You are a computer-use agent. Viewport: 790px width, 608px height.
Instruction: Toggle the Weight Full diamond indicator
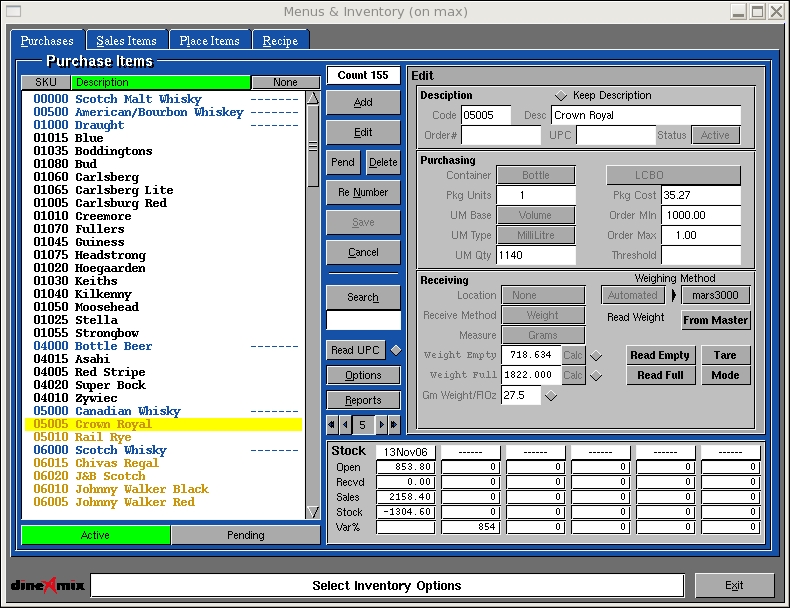tap(596, 376)
